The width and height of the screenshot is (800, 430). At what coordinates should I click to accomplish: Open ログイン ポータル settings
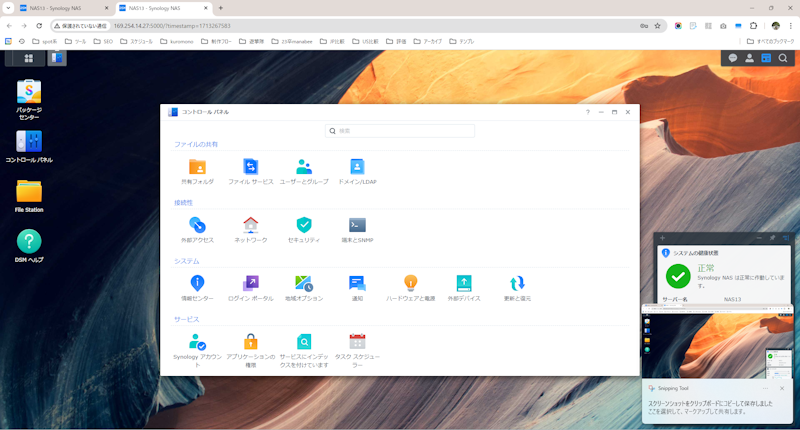(251, 288)
